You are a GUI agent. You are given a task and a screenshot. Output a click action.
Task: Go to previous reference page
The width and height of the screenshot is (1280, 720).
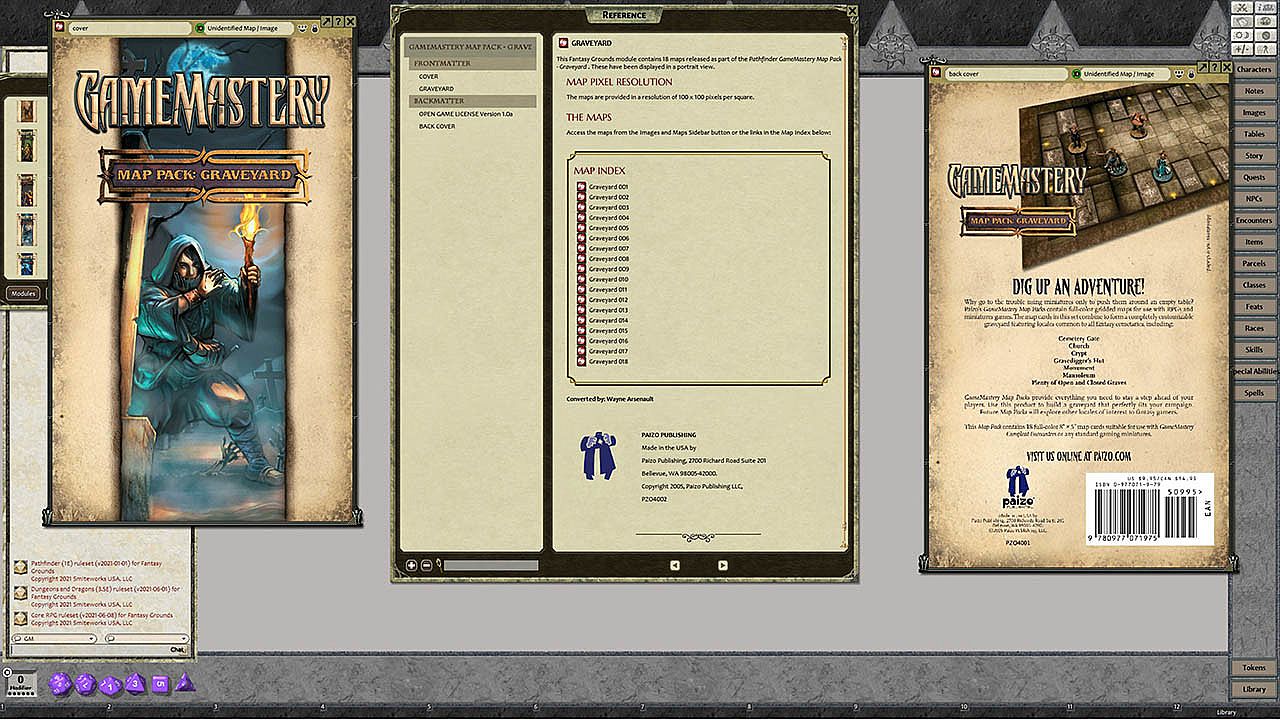coord(675,565)
